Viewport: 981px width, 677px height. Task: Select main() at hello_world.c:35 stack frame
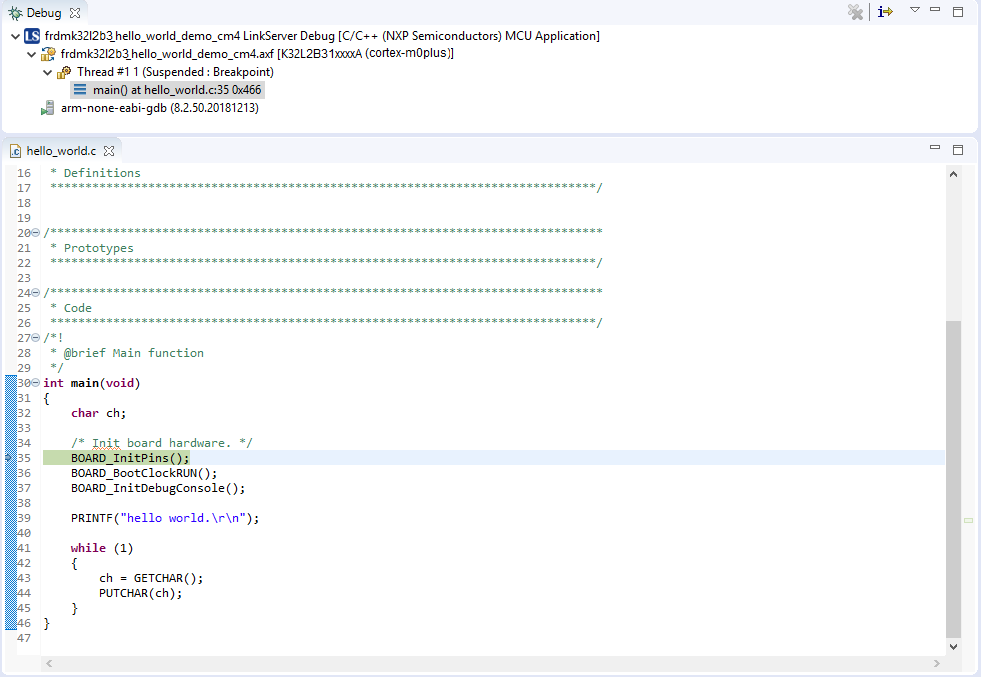[177, 90]
